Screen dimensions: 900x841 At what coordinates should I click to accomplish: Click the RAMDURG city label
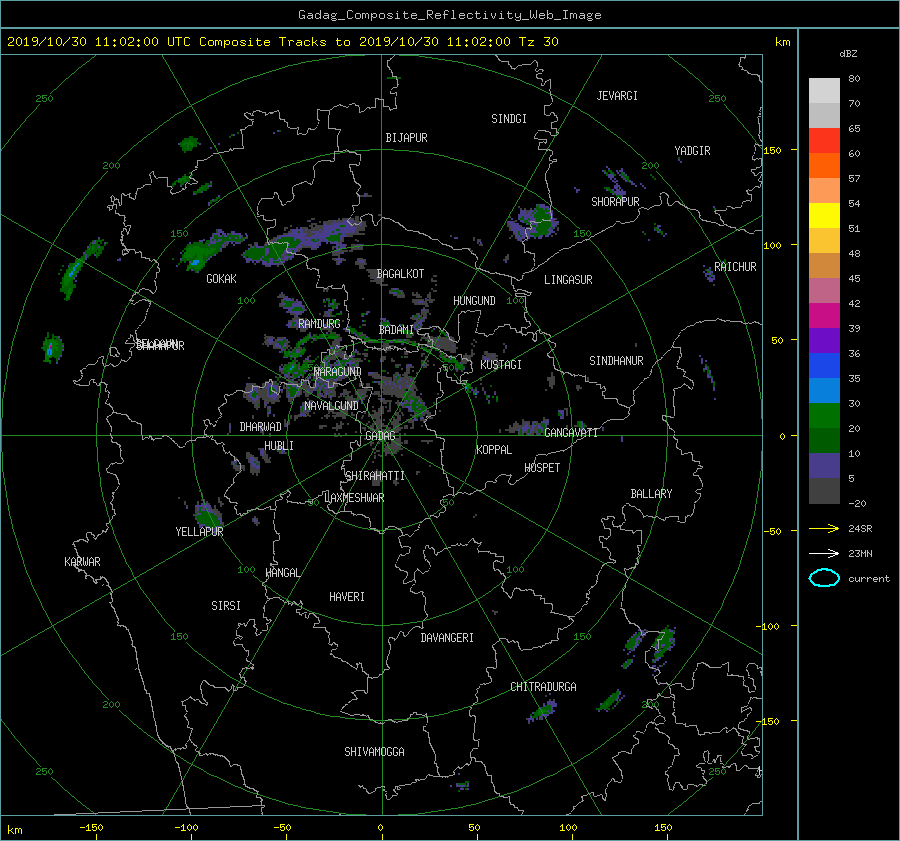click(319, 324)
